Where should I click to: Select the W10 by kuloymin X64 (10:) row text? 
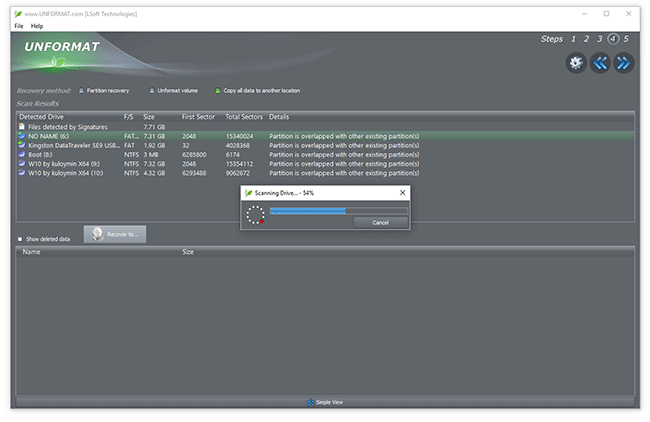tap(65, 173)
